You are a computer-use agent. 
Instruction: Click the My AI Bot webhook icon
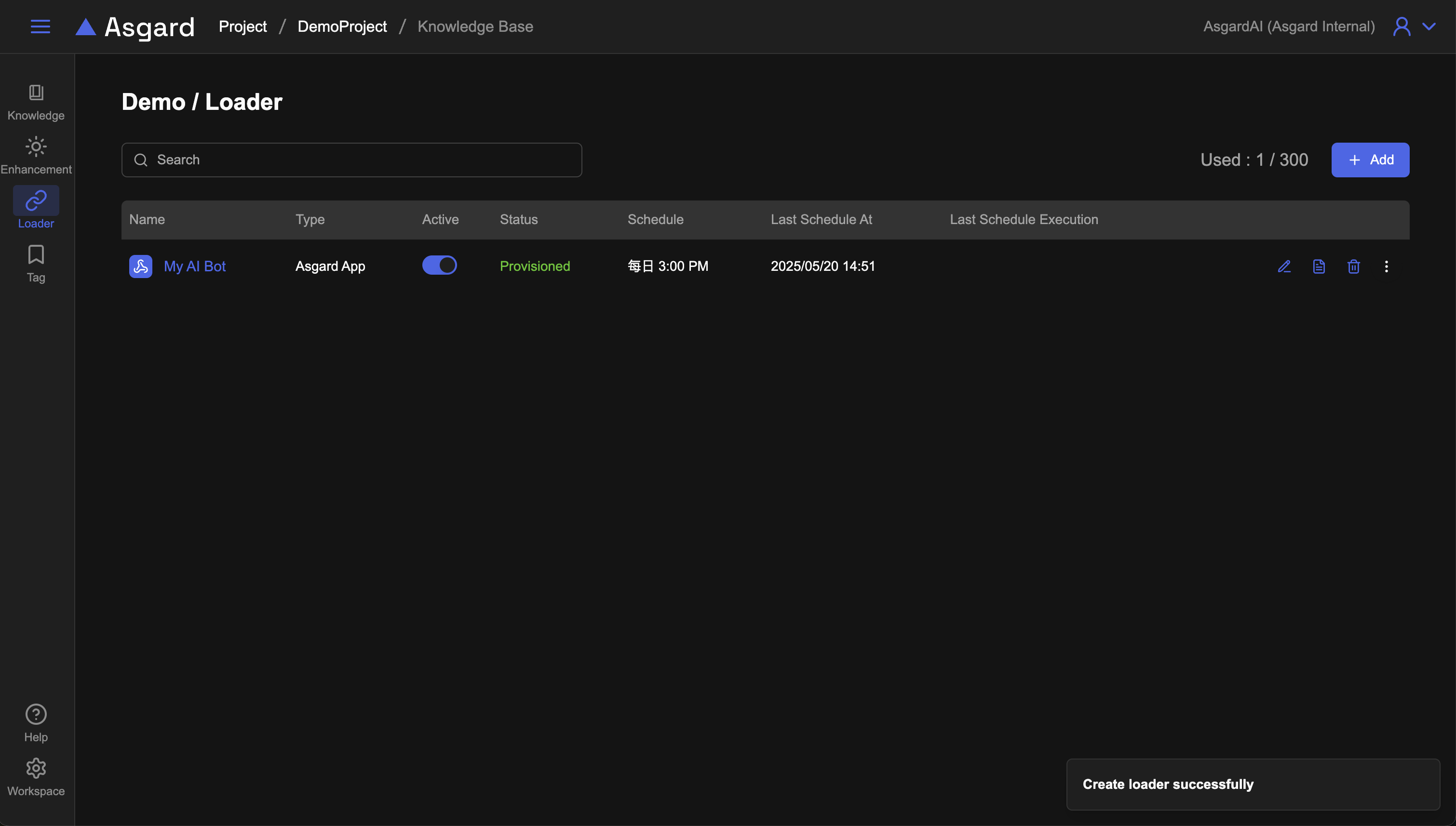pos(141,266)
